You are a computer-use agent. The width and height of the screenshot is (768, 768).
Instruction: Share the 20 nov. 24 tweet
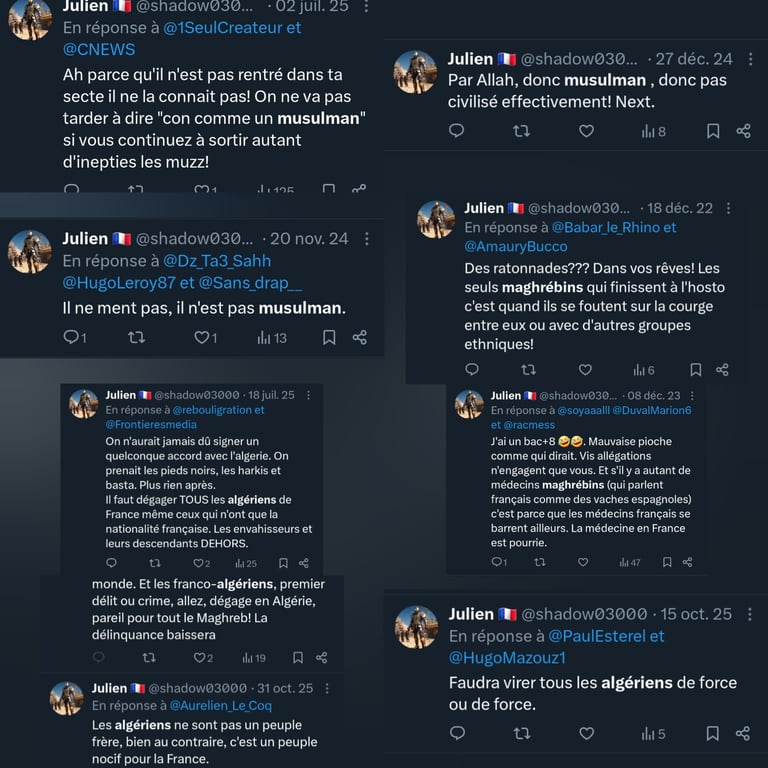[360, 337]
